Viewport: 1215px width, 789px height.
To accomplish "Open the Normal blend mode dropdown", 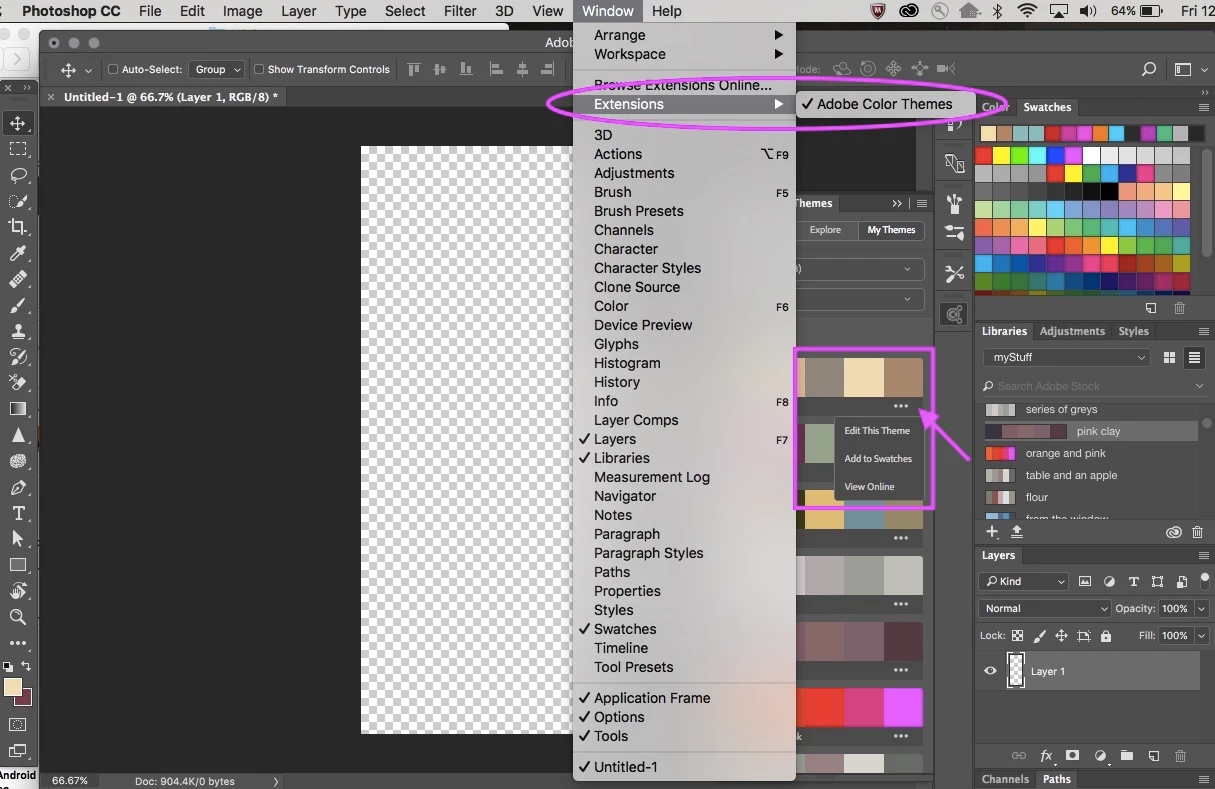I will (1045, 608).
